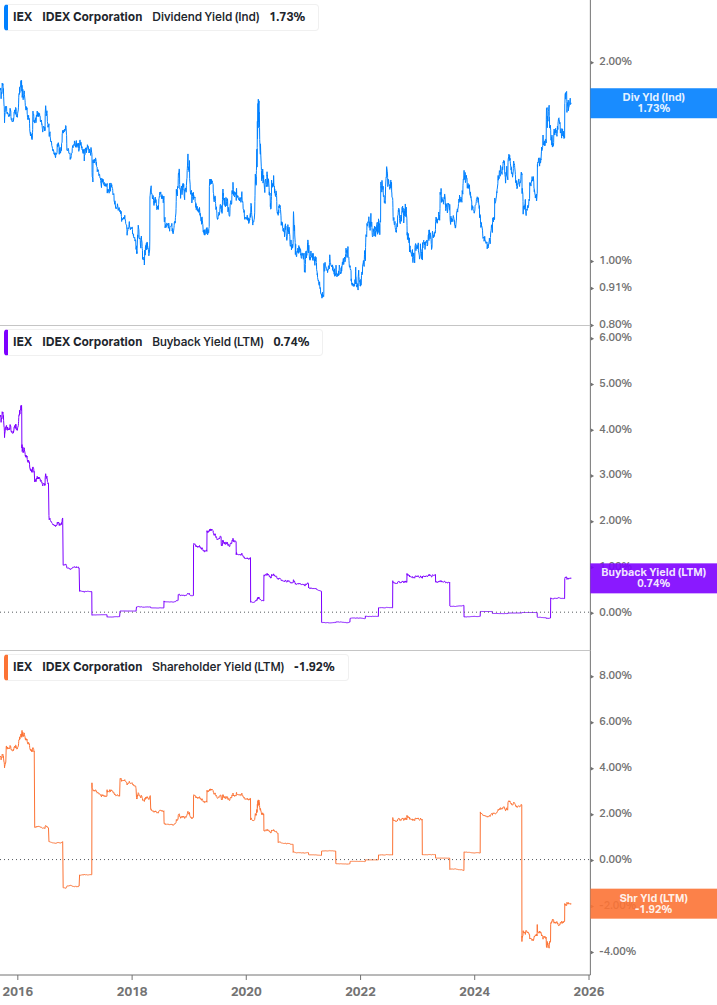The width and height of the screenshot is (717, 1005).
Task: Click IEX ticker in the shareholder yield legend
Action: click(x=22, y=667)
